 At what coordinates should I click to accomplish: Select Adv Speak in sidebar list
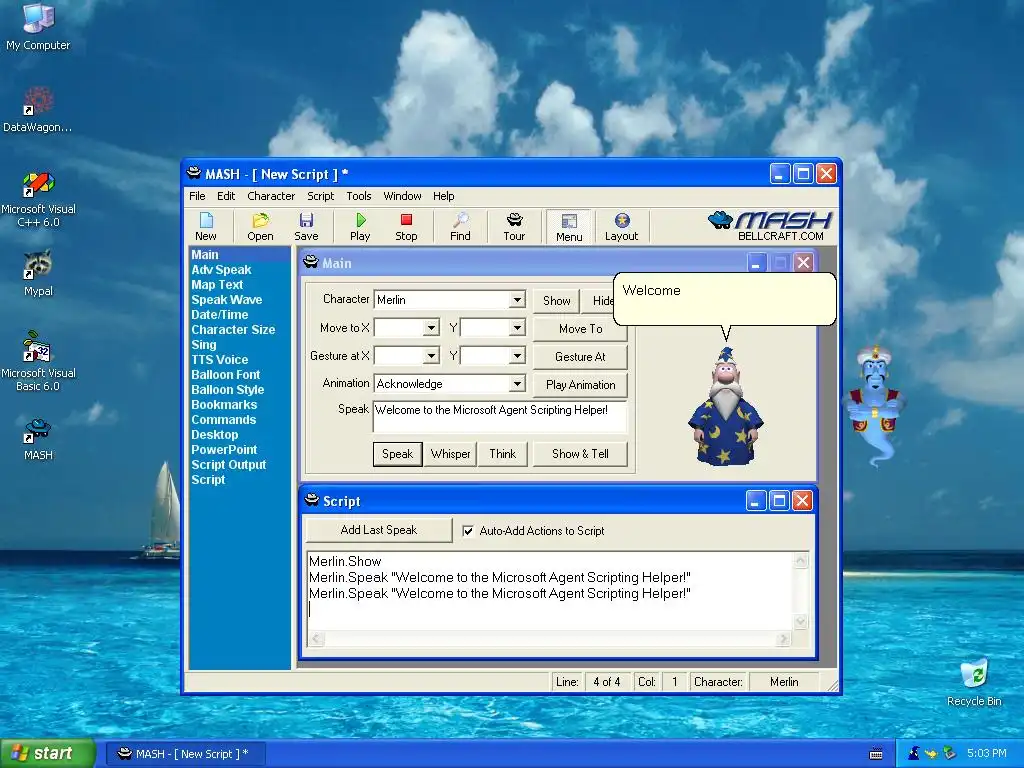click(x=221, y=270)
